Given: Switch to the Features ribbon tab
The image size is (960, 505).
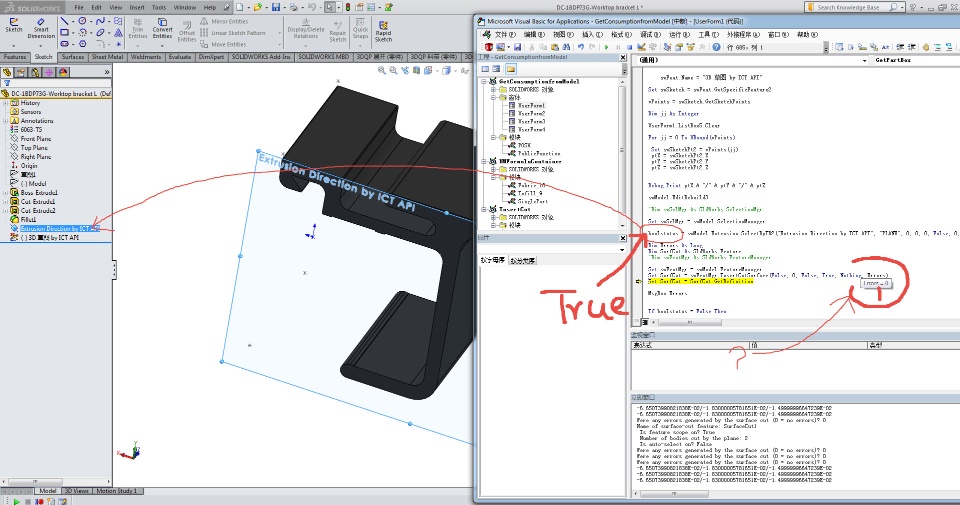Looking at the screenshot, I should click(x=15, y=57).
